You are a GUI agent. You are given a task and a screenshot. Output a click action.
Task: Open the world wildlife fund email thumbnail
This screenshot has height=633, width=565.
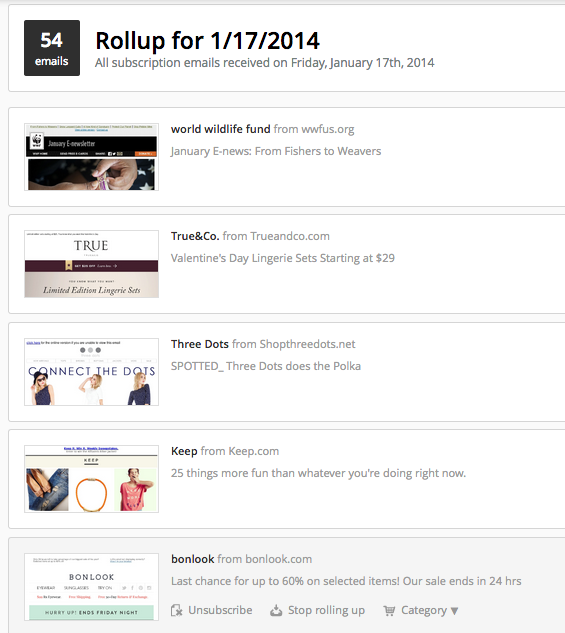tap(91, 157)
